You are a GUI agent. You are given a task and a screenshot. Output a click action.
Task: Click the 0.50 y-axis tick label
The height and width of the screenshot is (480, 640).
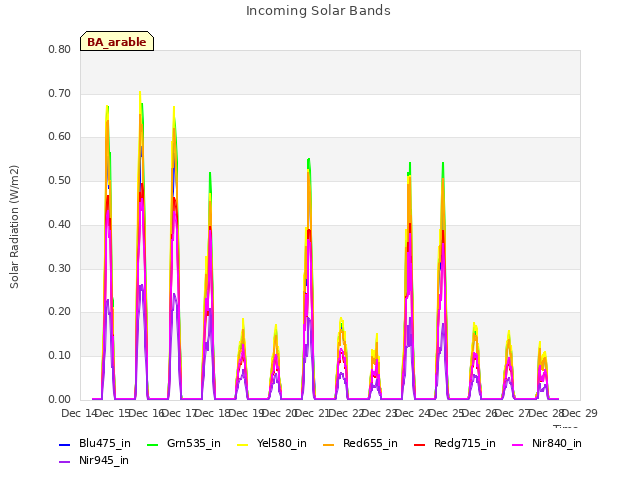point(60,180)
